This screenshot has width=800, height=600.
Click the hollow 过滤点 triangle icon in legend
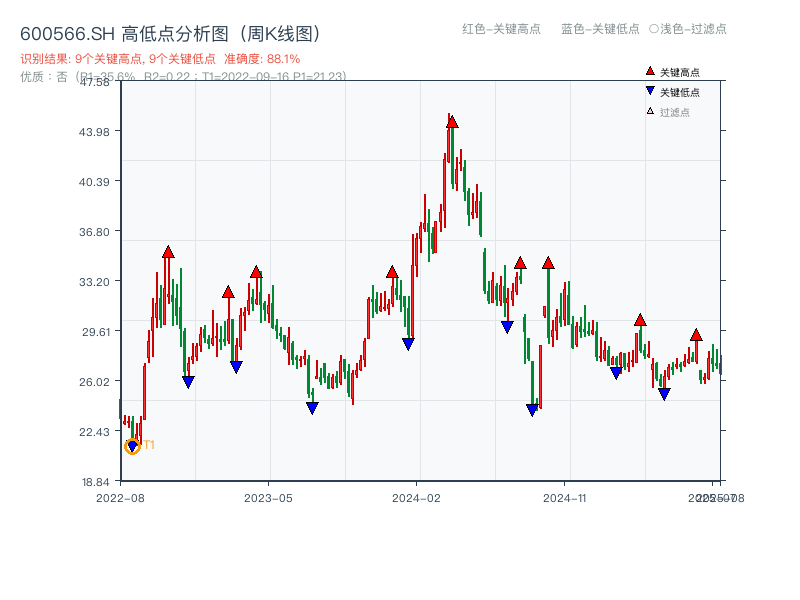point(649,109)
